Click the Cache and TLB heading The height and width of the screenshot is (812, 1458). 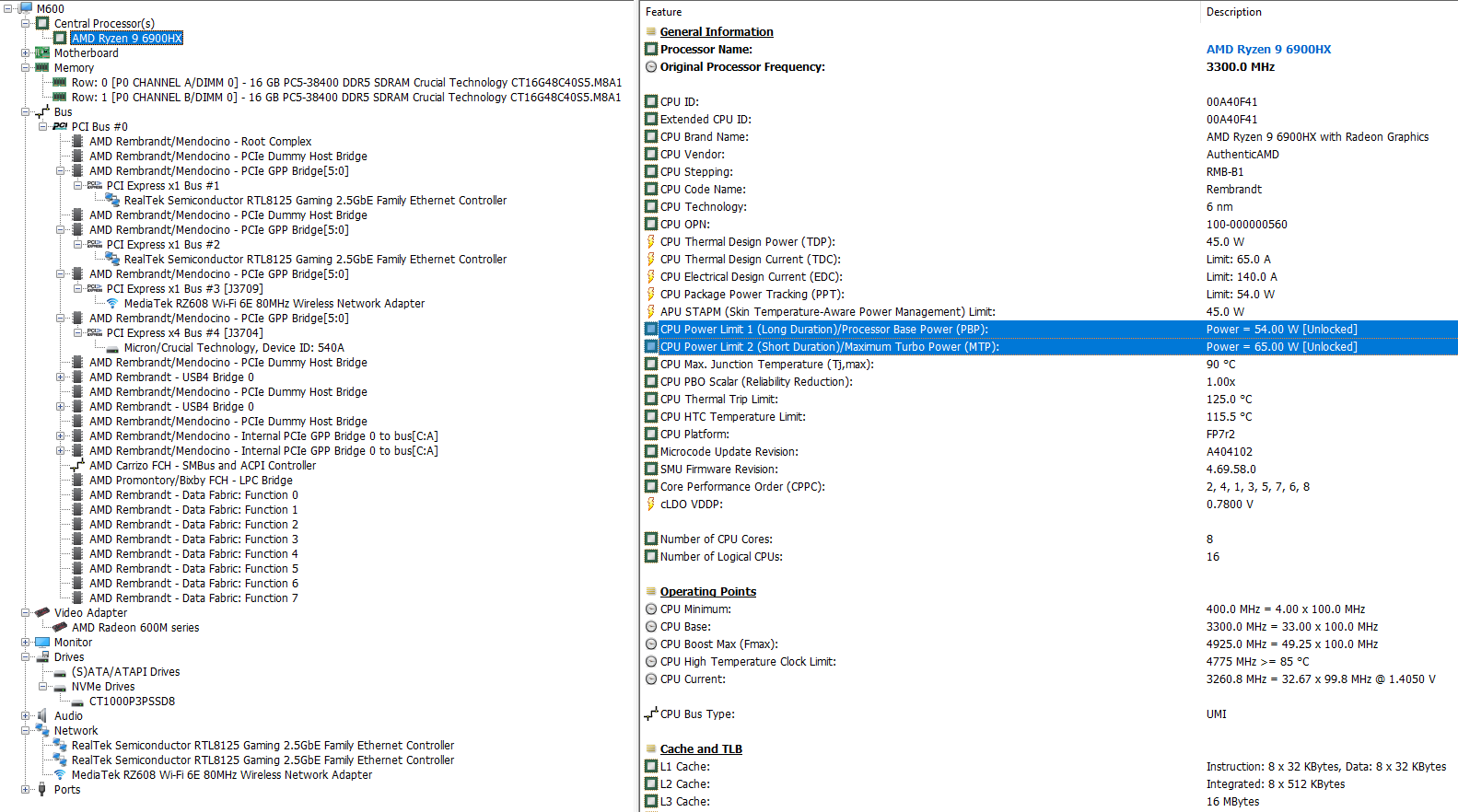click(x=701, y=748)
